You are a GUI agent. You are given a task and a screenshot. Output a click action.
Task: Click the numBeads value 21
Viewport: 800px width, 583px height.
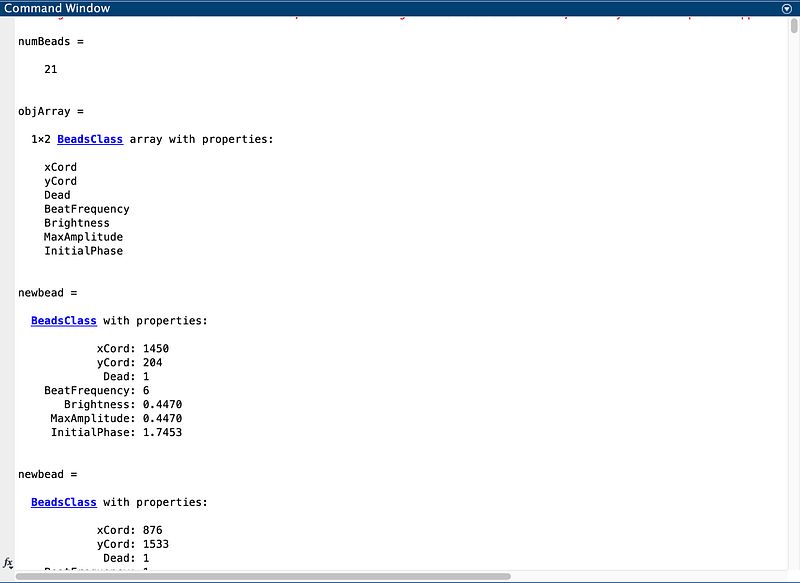pos(50,70)
